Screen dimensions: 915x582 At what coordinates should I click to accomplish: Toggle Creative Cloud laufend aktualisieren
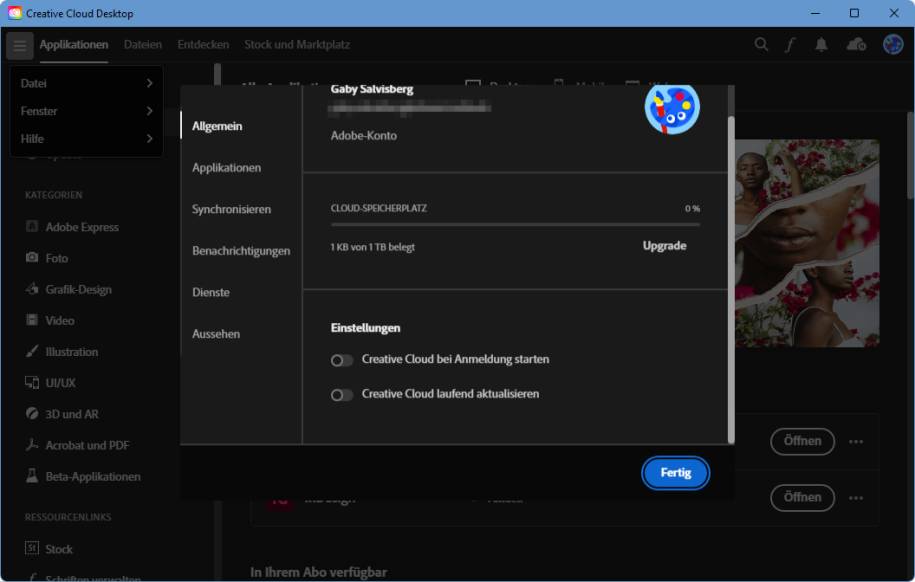tap(342, 395)
